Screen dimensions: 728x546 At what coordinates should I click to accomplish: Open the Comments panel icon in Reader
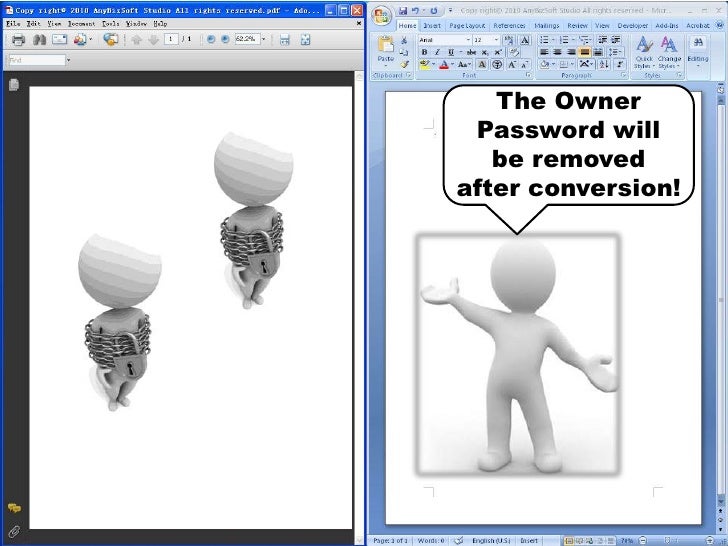[15, 508]
